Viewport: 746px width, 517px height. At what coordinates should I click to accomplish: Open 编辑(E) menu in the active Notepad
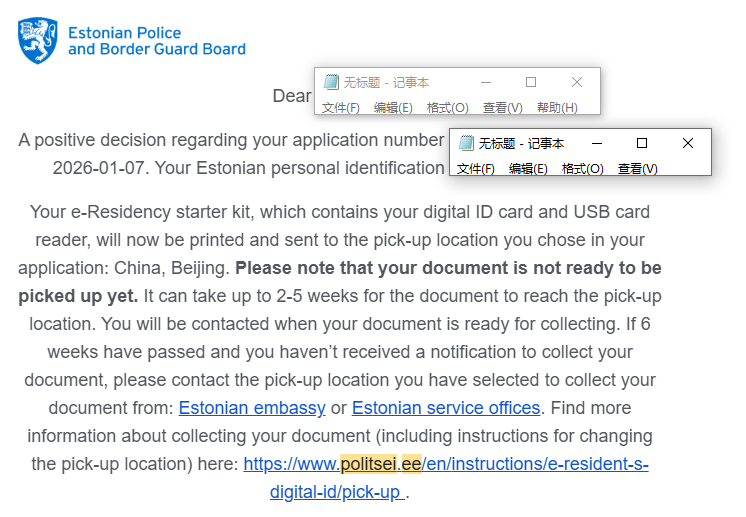pyautogui.click(x=528, y=169)
